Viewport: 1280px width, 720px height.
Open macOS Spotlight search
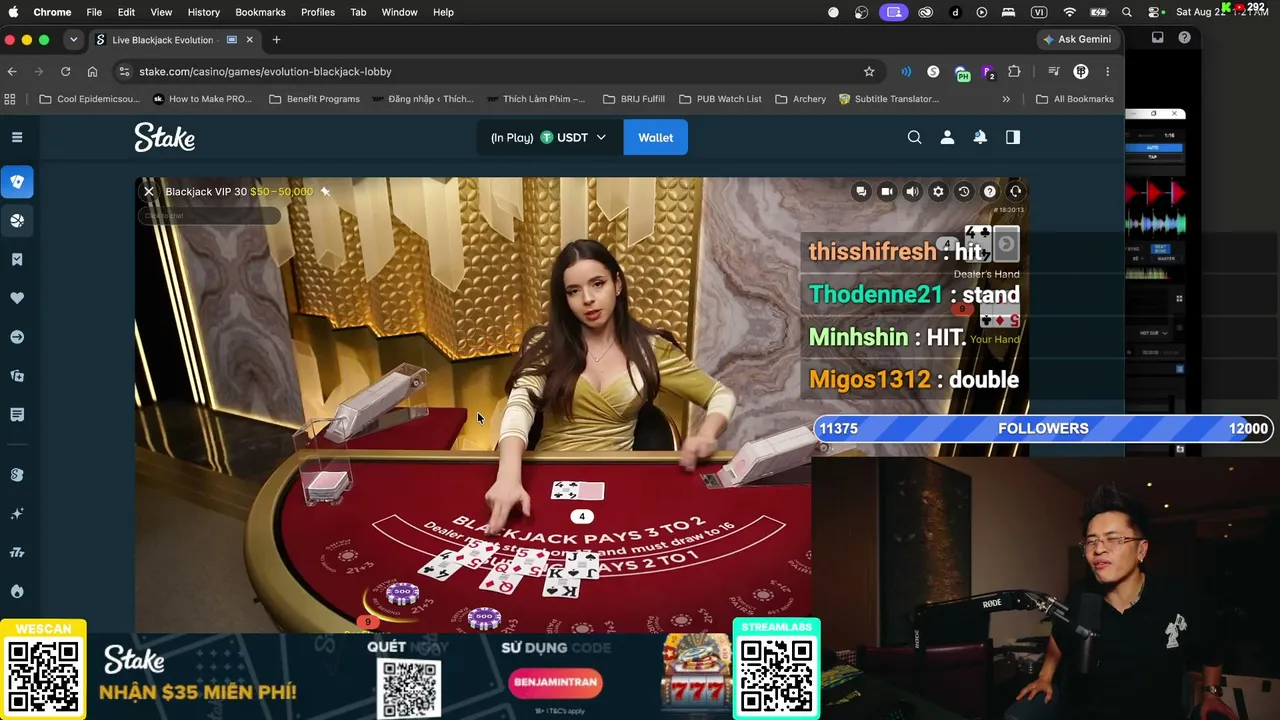(1127, 12)
